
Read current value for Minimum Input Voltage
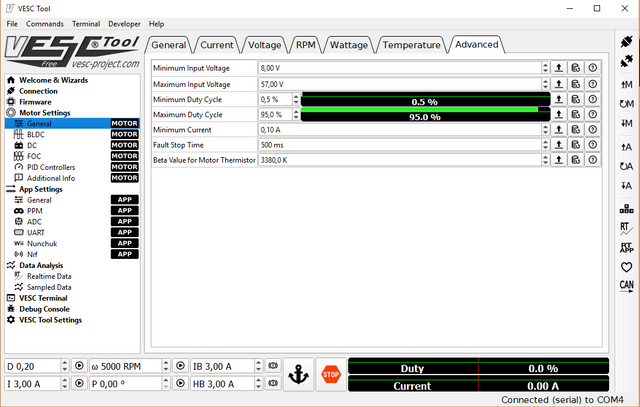click(x=559, y=68)
